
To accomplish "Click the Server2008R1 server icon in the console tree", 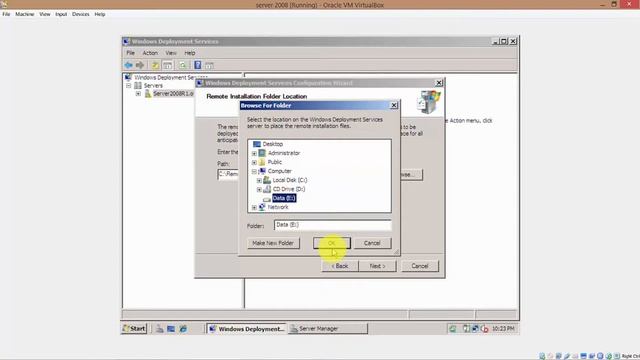I will (x=148, y=94).
